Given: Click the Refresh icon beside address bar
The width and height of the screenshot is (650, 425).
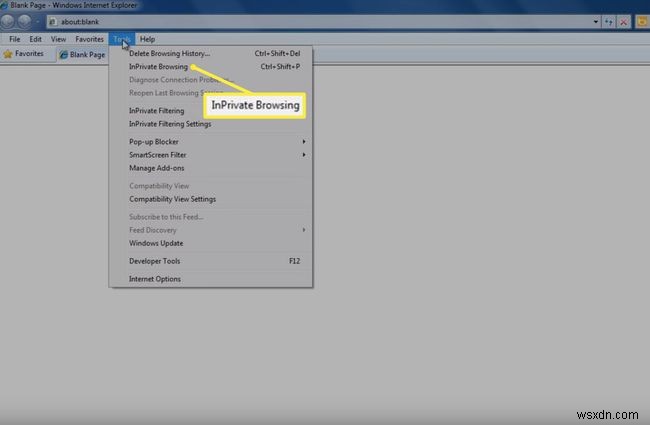Looking at the screenshot, I should pyautogui.click(x=609, y=22).
